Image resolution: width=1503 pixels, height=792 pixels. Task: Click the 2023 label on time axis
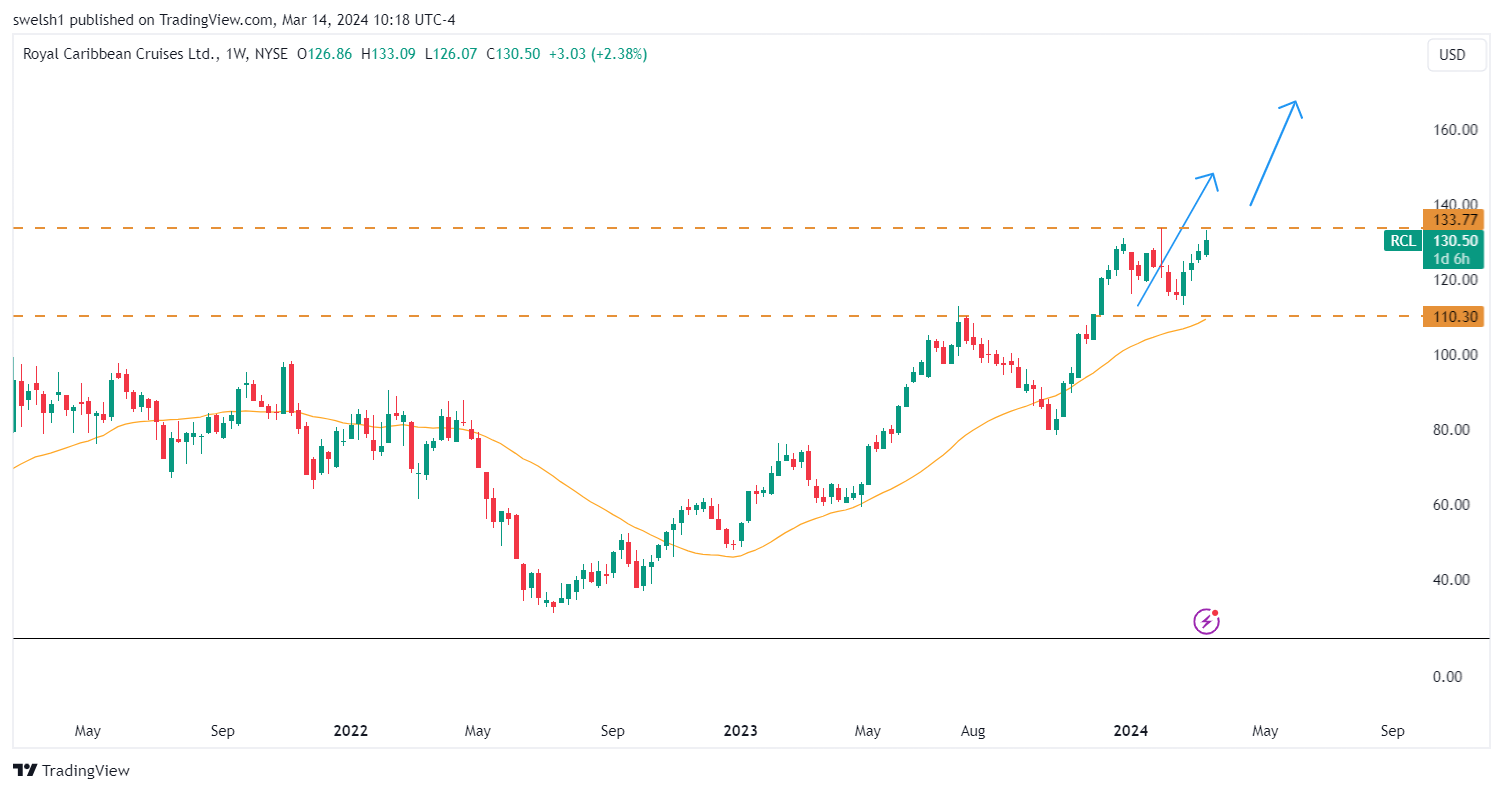tap(740, 731)
